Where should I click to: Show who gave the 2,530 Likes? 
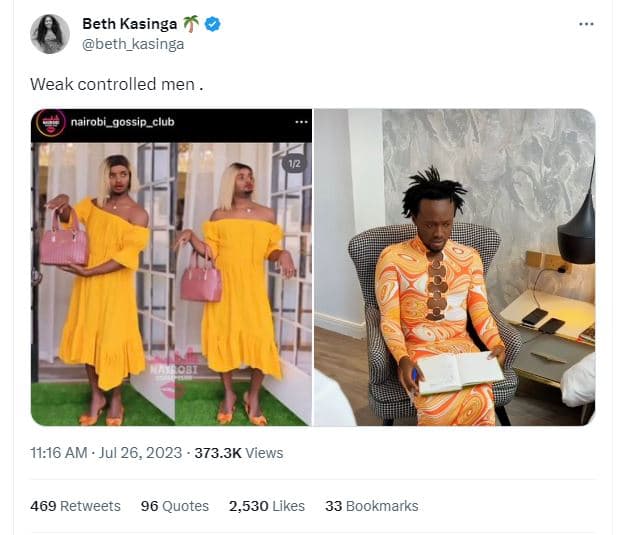pos(266,506)
